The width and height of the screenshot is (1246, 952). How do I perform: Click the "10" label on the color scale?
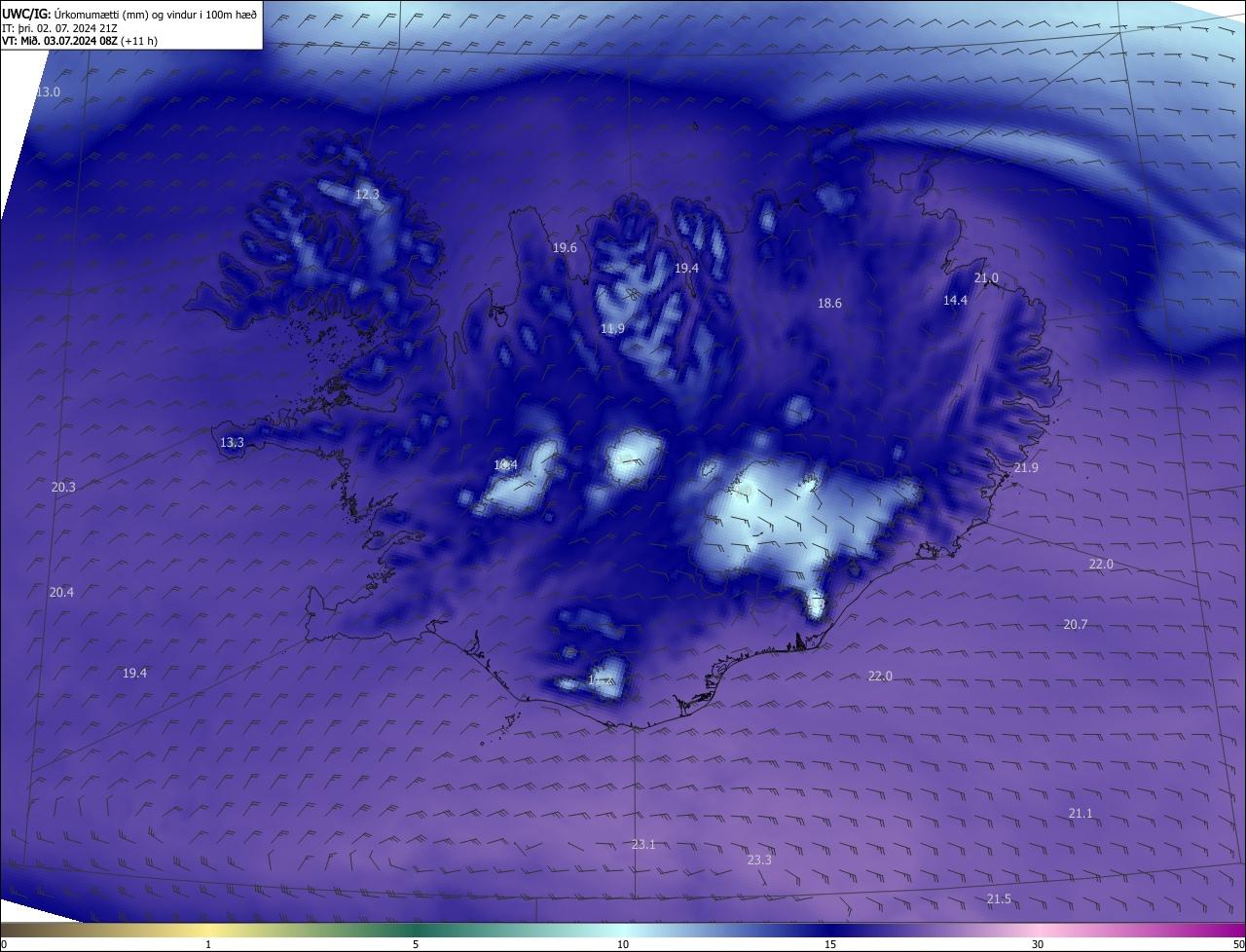click(x=623, y=944)
